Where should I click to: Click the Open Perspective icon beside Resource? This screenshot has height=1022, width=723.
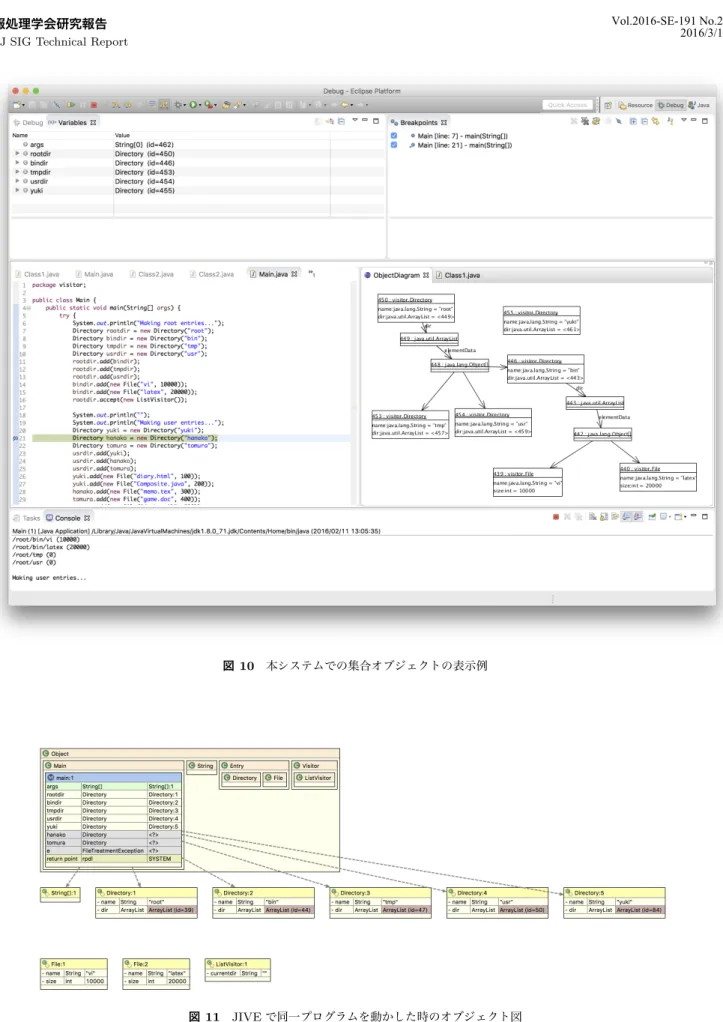coord(608,105)
